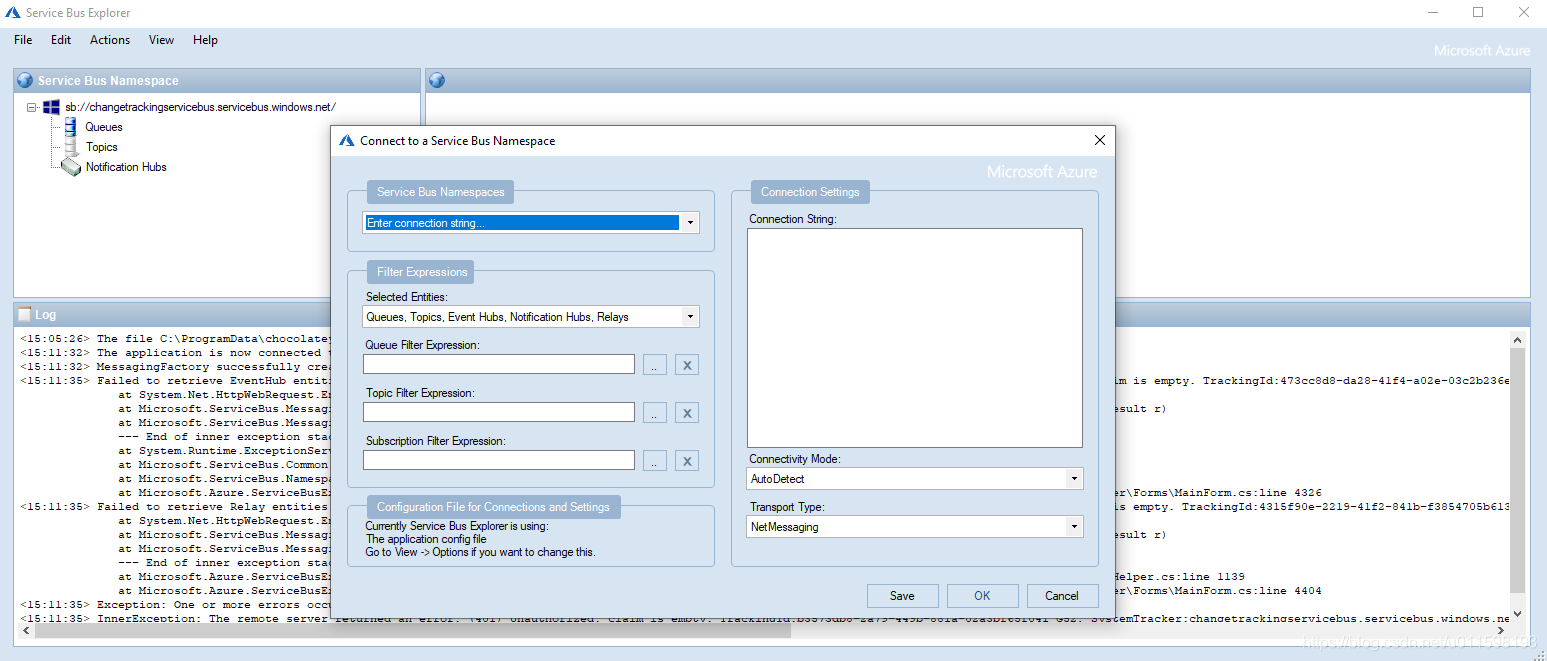Open the Topic Filter Expression editor button
This screenshot has height=661, width=1547.
[655, 413]
